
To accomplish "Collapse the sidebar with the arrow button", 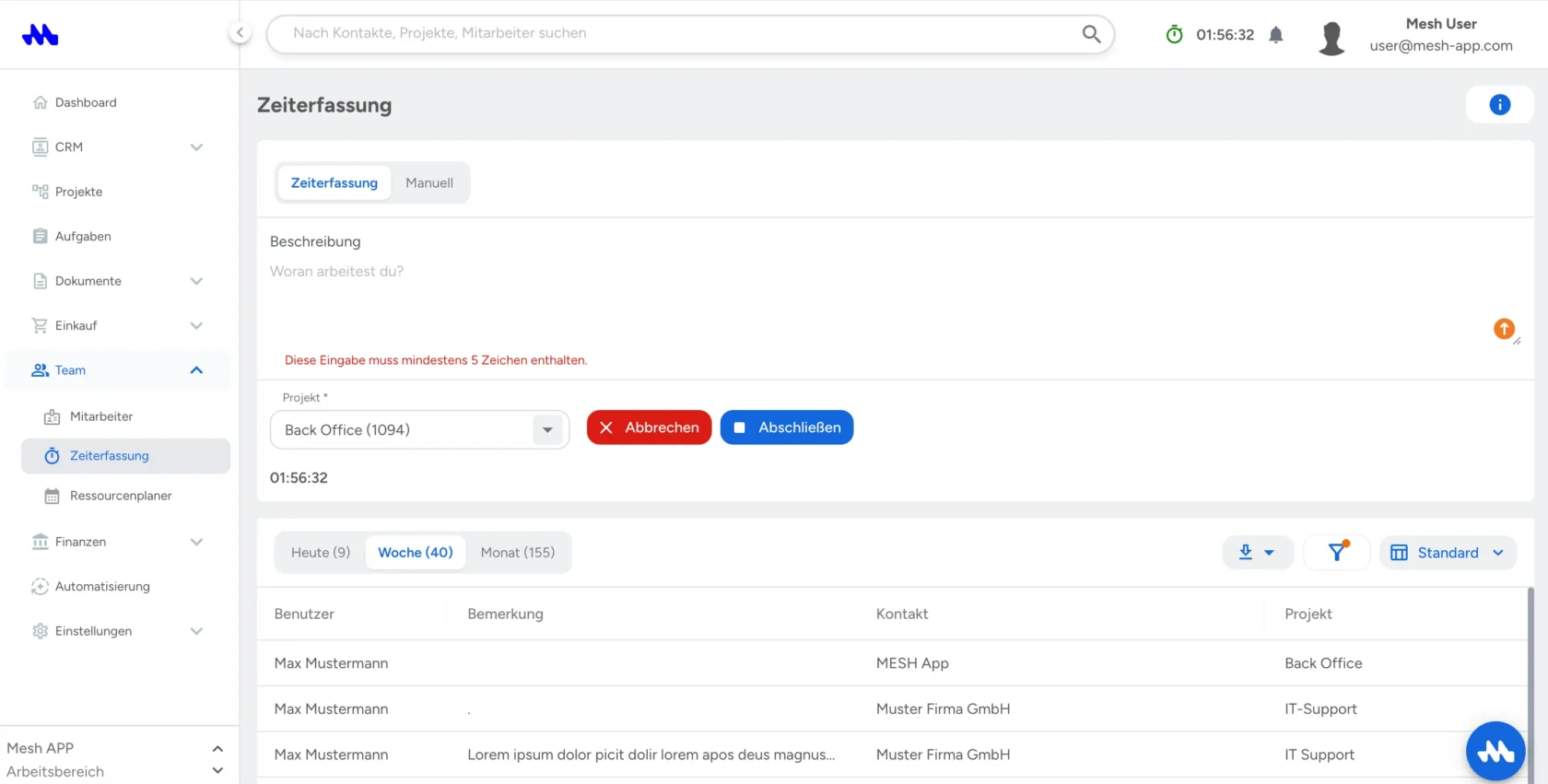I will click(x=240, y=33).
